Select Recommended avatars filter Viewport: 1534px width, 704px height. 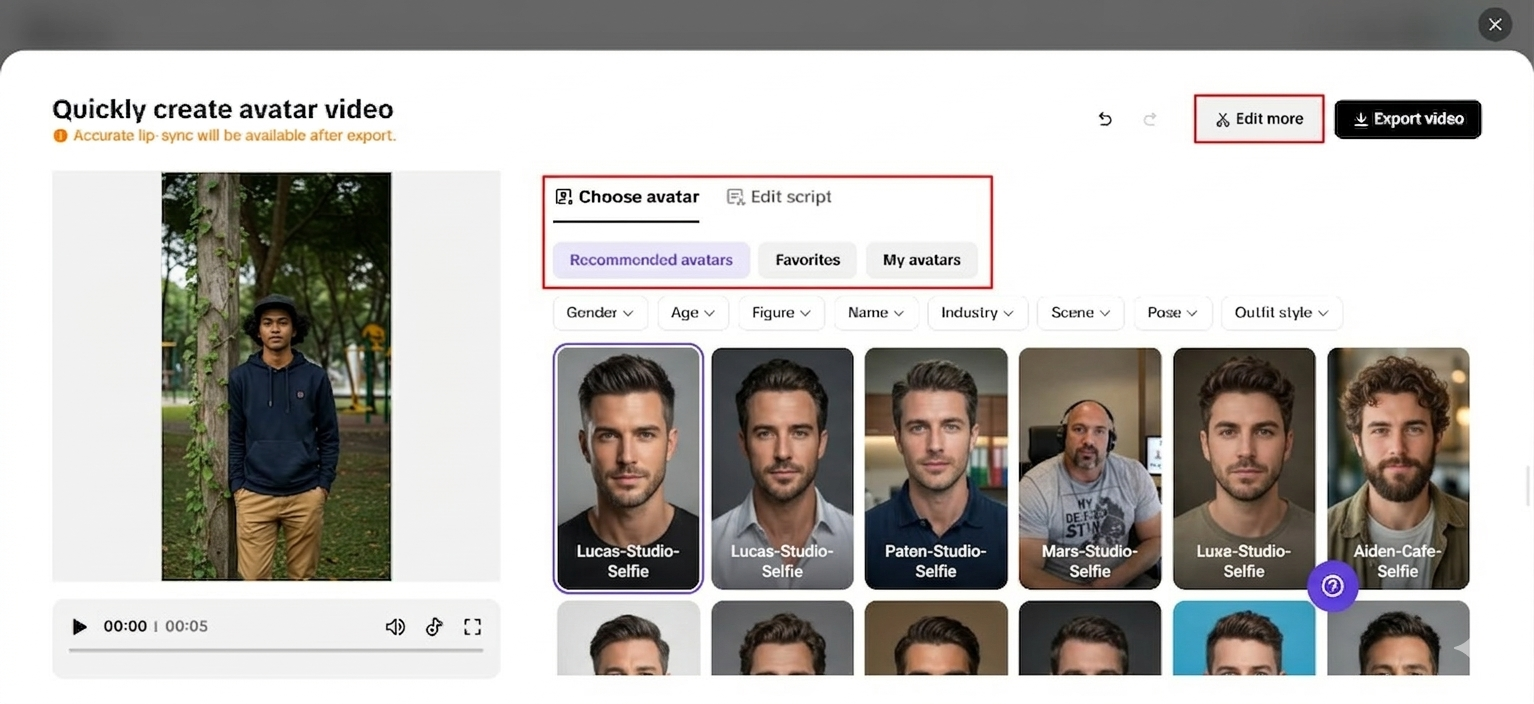tap(651, 260)
